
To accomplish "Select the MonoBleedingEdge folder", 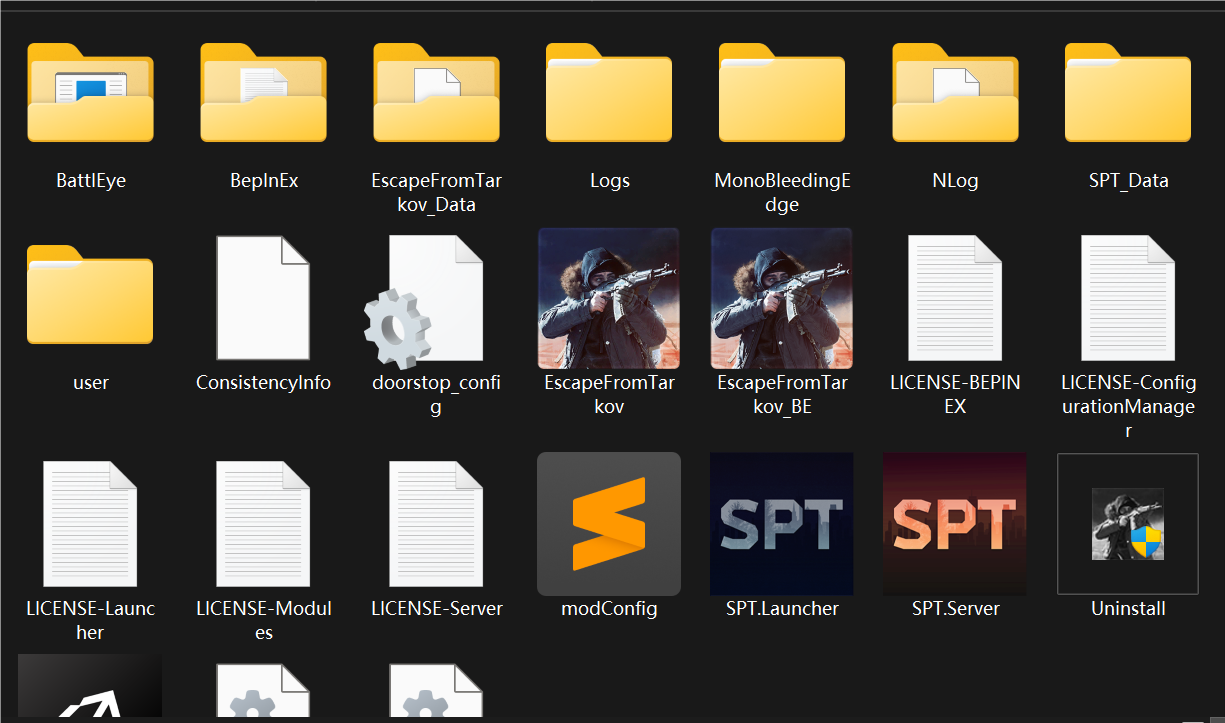I will (782, 94).
